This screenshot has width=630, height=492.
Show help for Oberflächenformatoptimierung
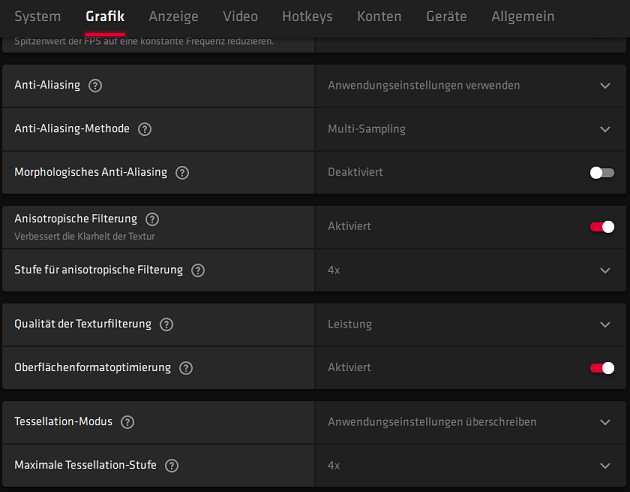point(186,368)
